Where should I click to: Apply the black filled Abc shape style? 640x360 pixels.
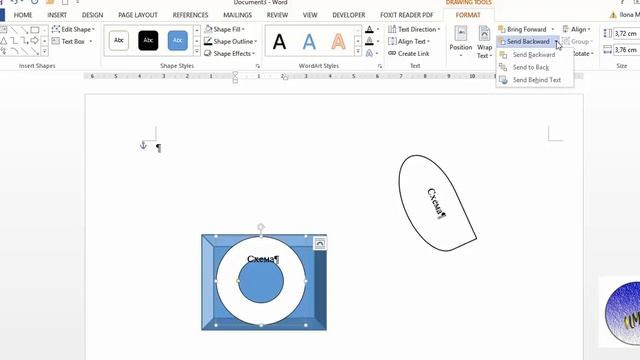[x=148, y=40]
